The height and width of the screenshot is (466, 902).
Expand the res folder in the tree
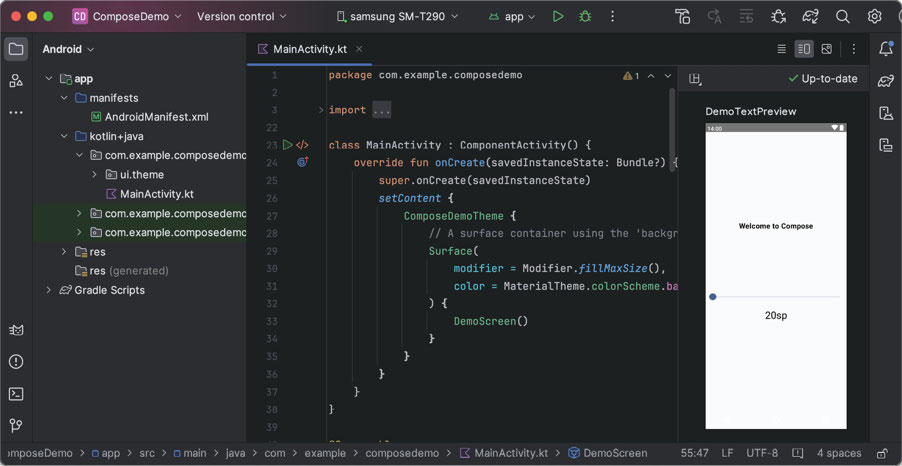point(64,251)
